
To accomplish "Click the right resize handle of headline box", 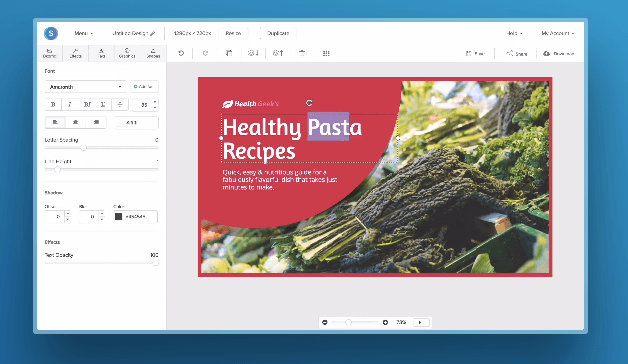I will click(x=398, y=138).
